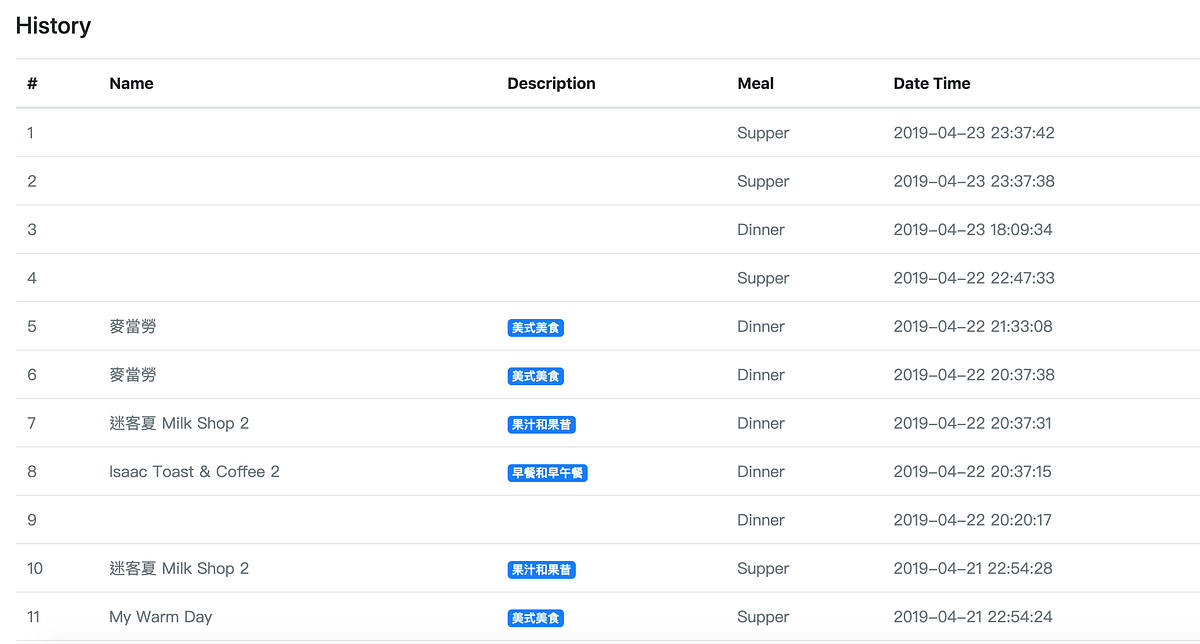Click the Meal column header
This screenshot has width=1200, height=644.
tap(755, 84)
